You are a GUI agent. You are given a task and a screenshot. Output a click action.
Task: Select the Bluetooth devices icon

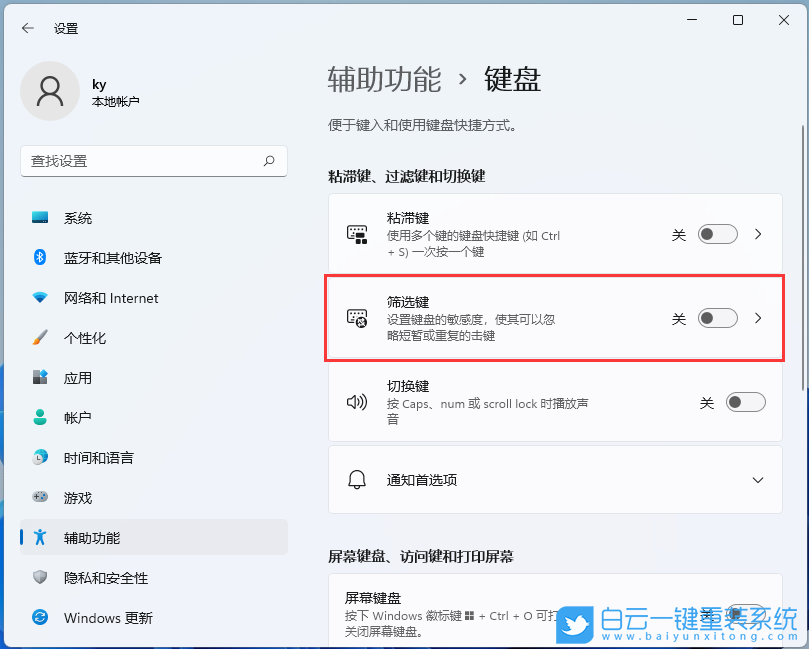[39, 257]
